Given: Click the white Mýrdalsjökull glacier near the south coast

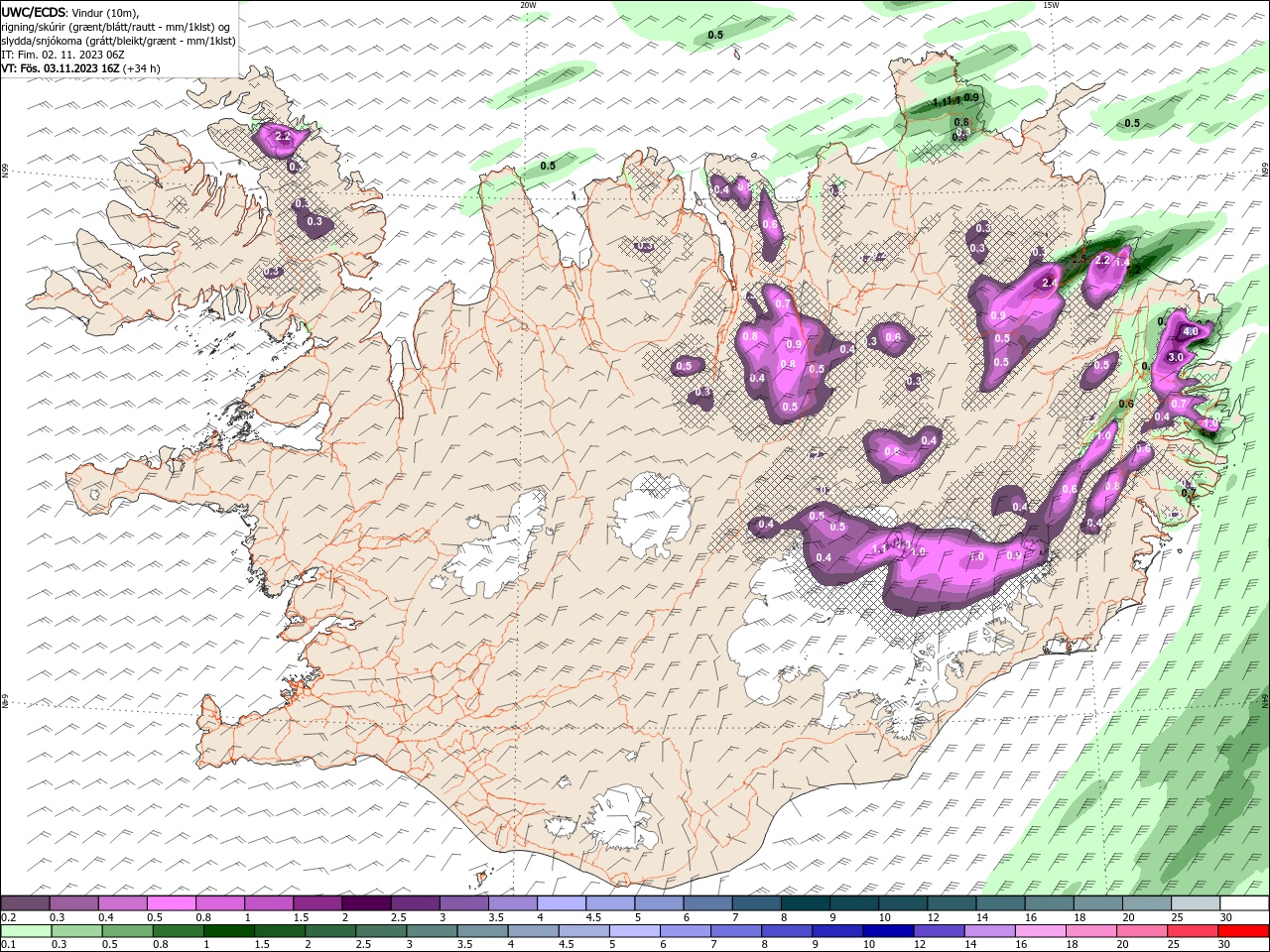Looking at the screenshot, I should pos(620,819).
